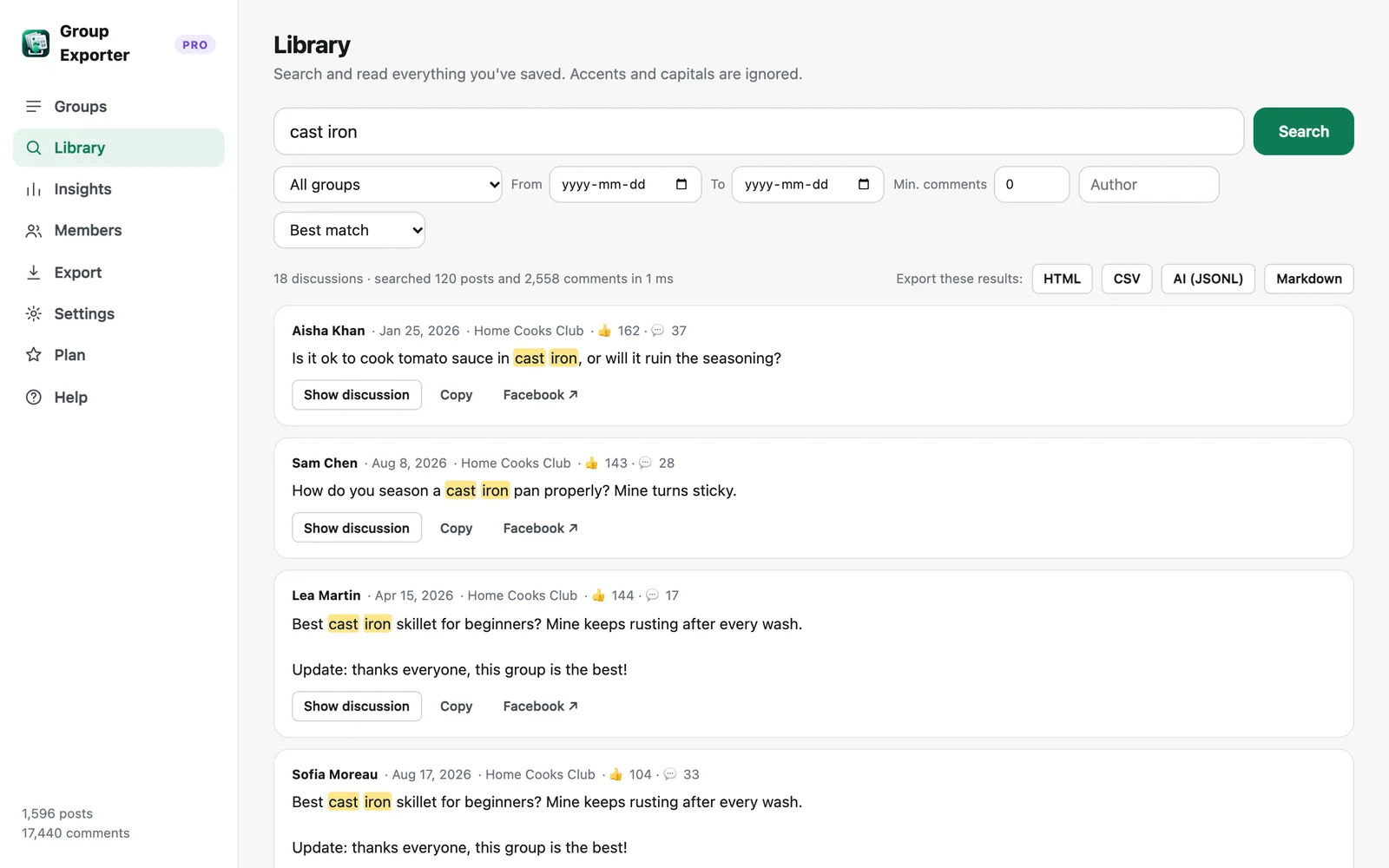Open the From date calendar picker icon
The image size is (1389, 868).
pos(681,184)
